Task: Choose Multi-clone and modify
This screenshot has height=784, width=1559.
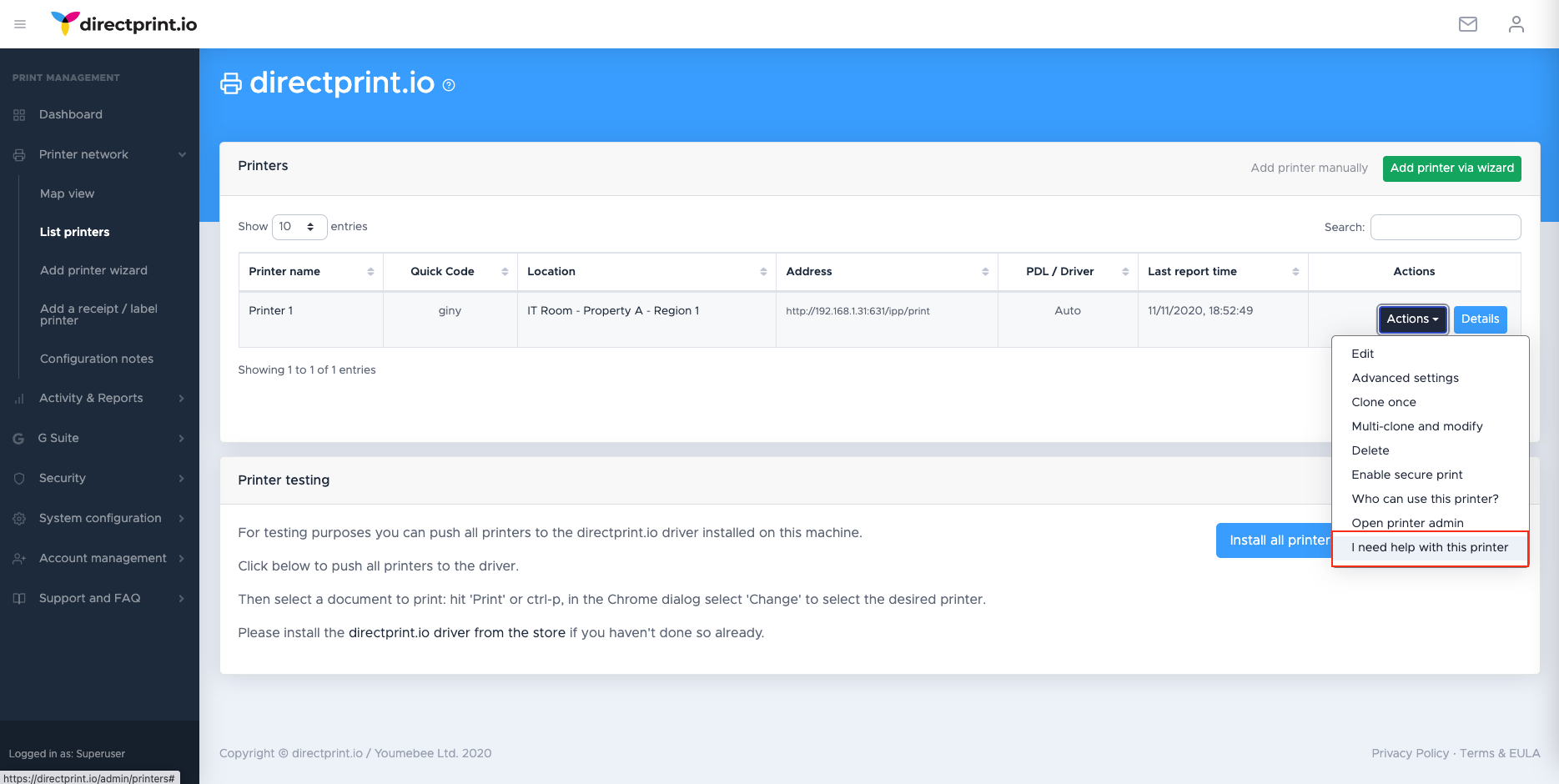Action: (1430, 426)
